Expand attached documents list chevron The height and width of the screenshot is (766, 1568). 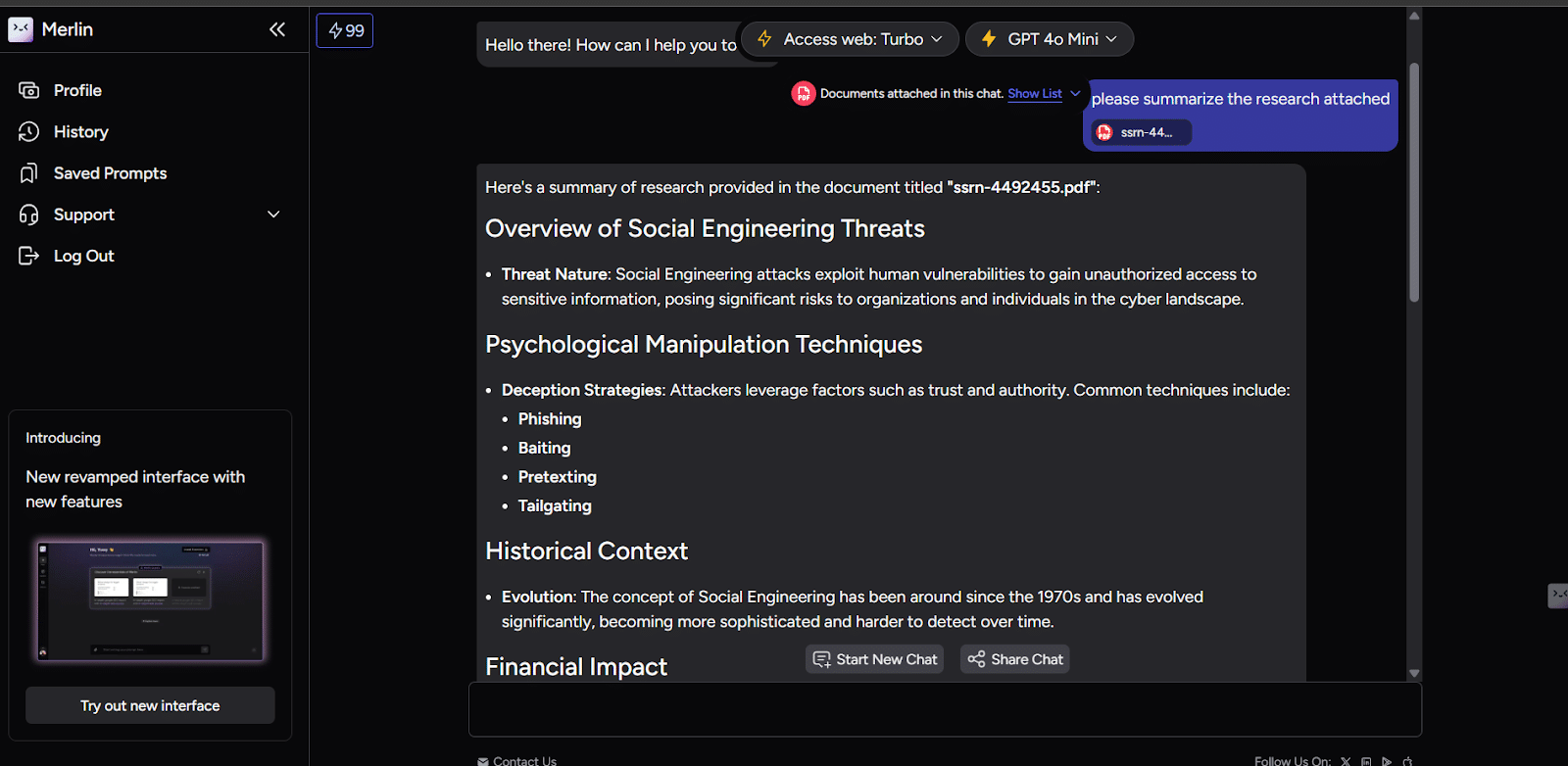click(1075, 93)
